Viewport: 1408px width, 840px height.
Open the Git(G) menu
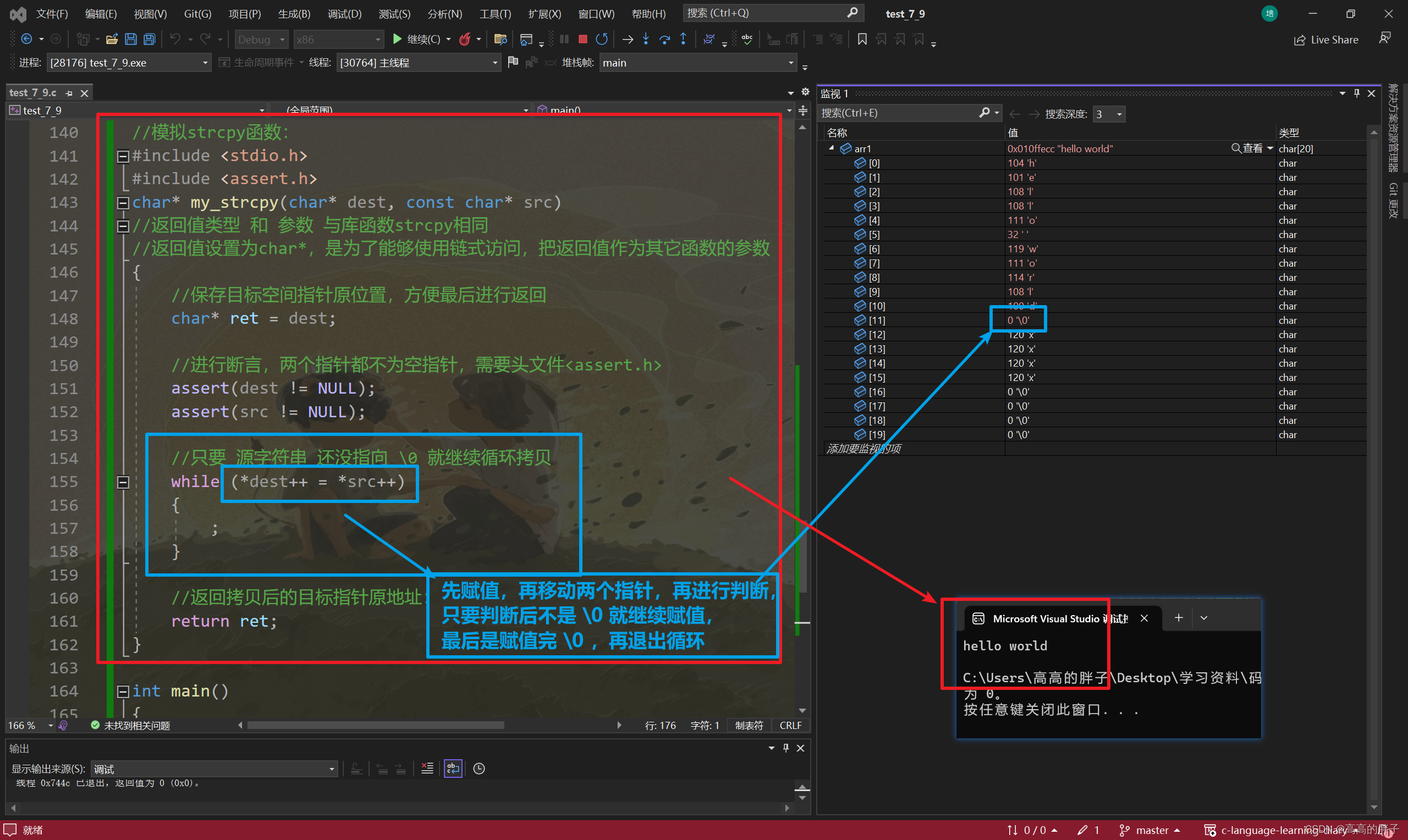coord(197,14)
